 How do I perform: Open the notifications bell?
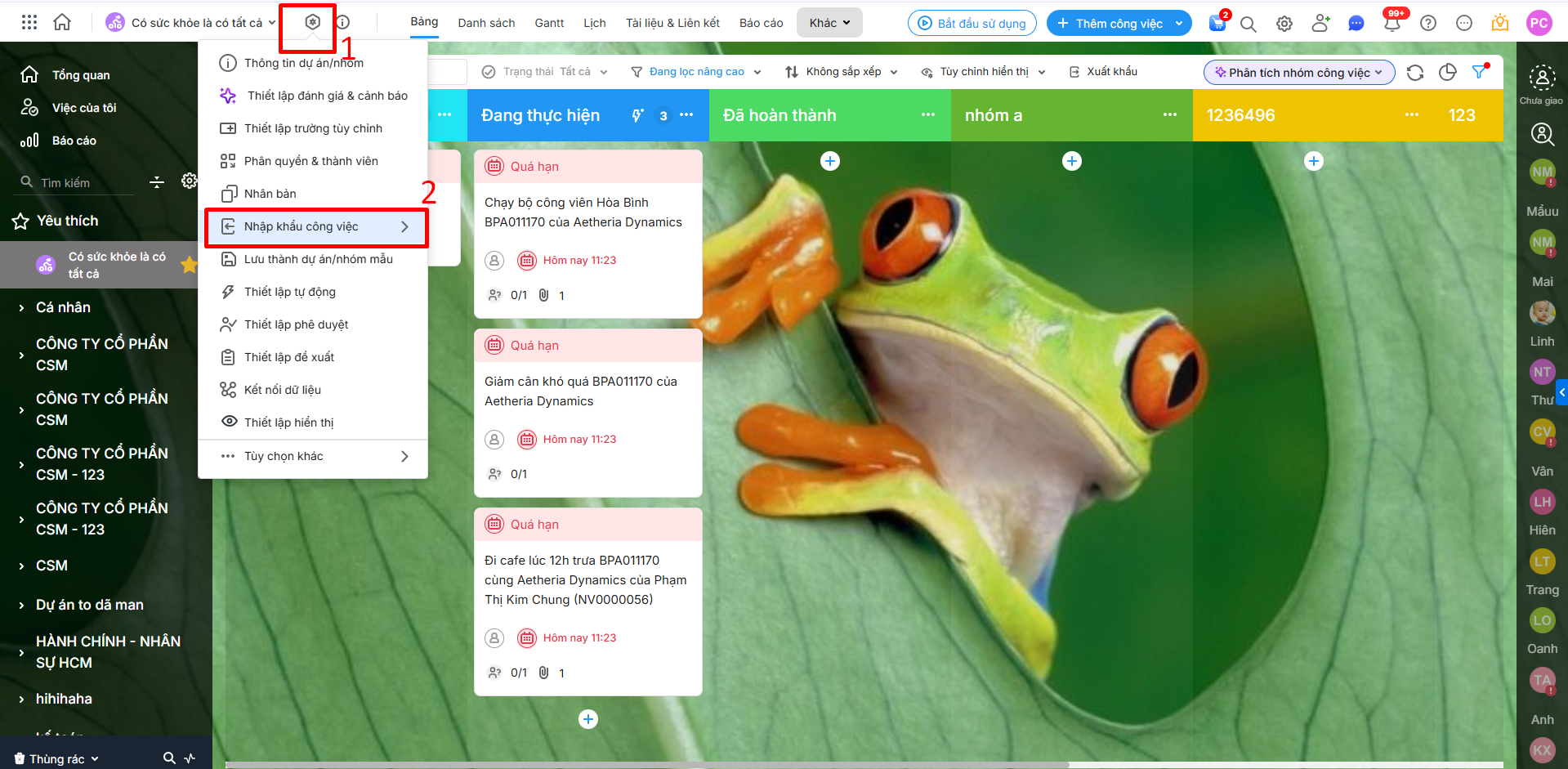[1392, 24]
